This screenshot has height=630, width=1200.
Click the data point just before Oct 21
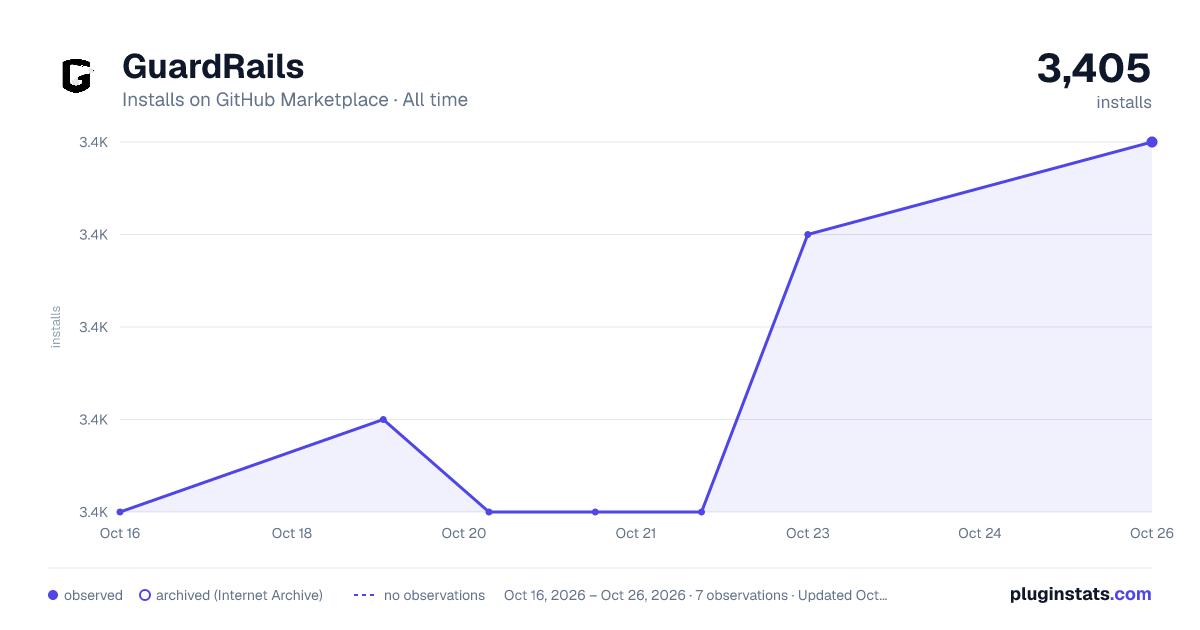pos(595,512)
